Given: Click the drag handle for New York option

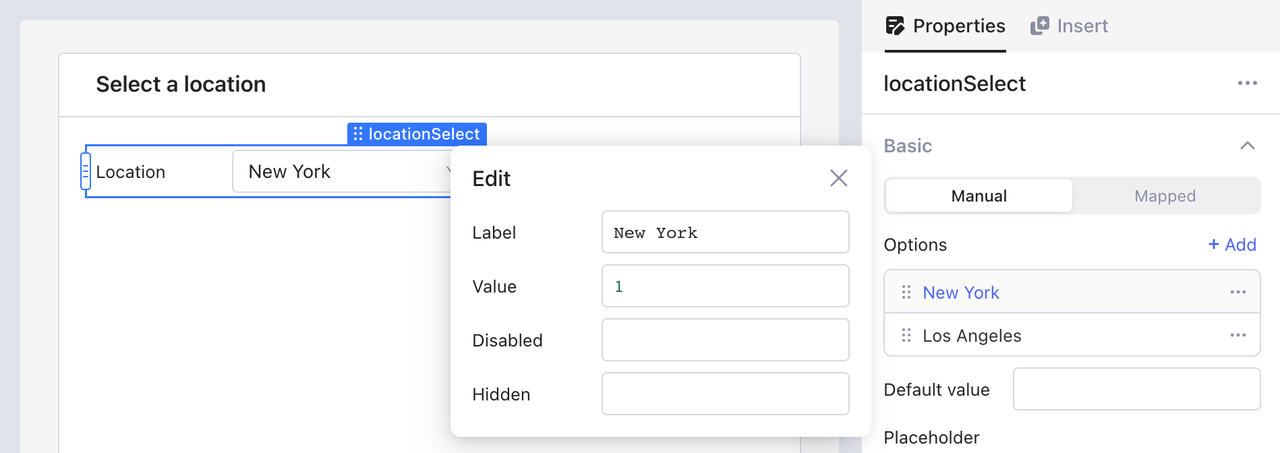Looking at the screenshot, I should (906, 292).
